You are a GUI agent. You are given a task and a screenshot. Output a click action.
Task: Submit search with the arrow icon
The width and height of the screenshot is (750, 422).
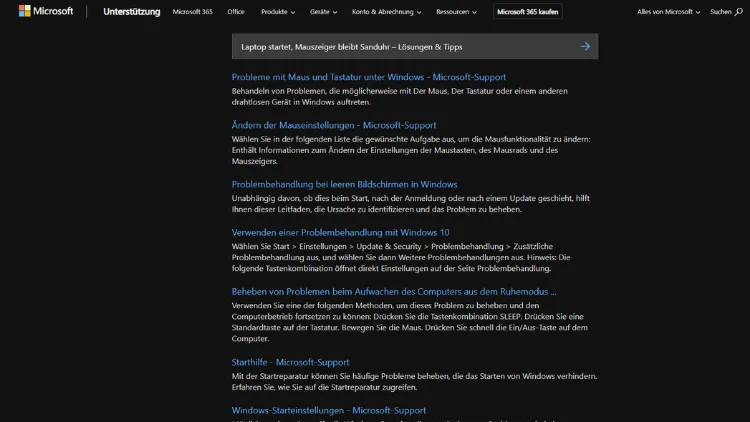point(585,46)
